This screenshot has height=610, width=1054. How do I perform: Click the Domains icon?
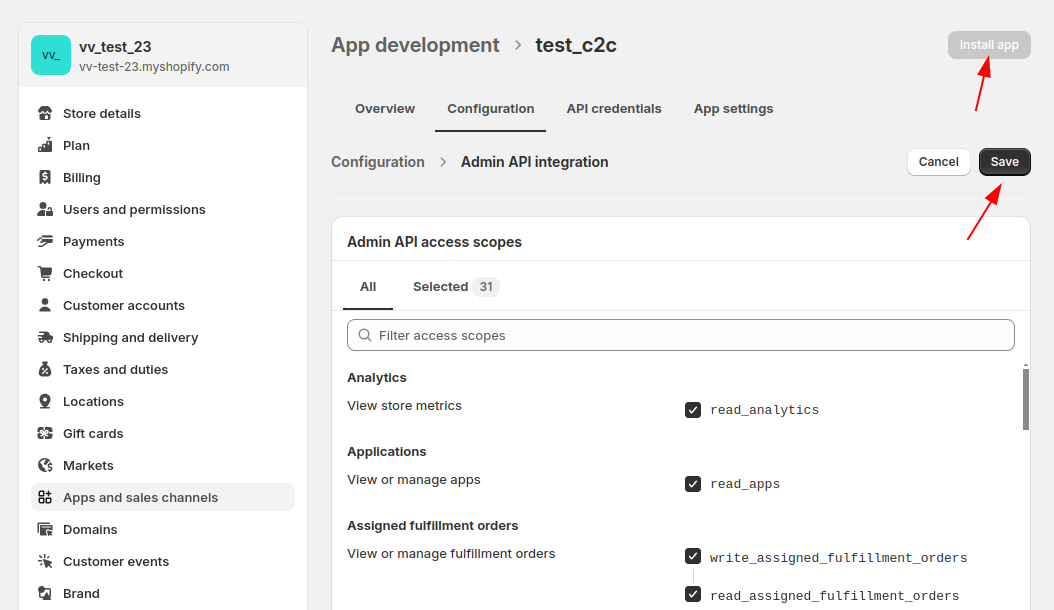click(45, 529)
